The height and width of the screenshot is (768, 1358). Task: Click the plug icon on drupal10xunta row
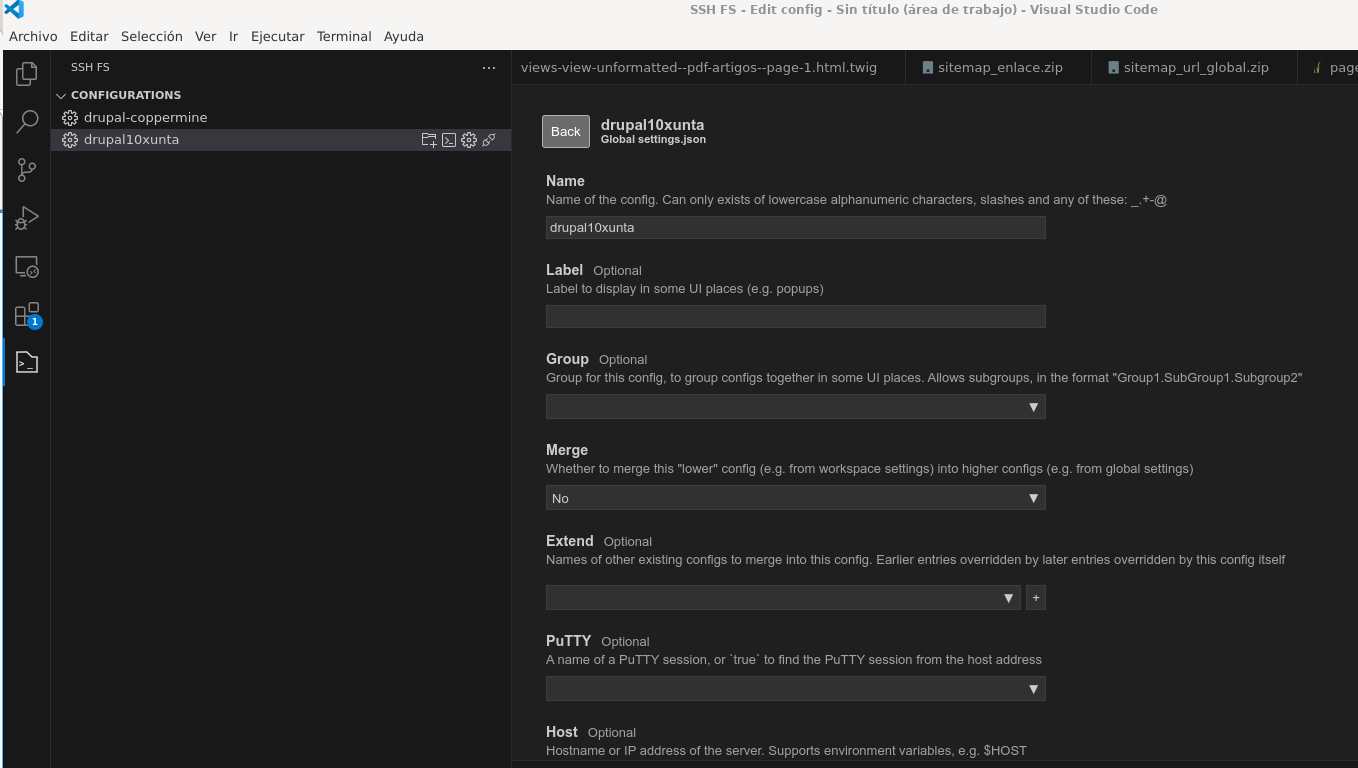click(489, 140)
